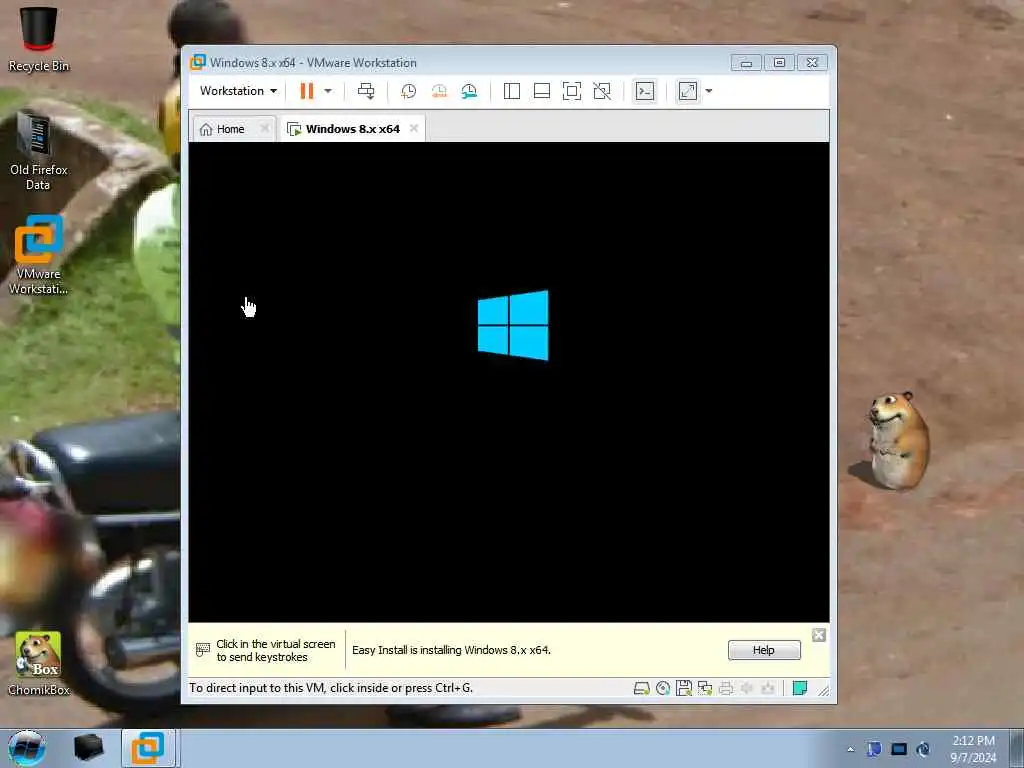Select VMware Workstation desktop shortcut

pos(39,255)
